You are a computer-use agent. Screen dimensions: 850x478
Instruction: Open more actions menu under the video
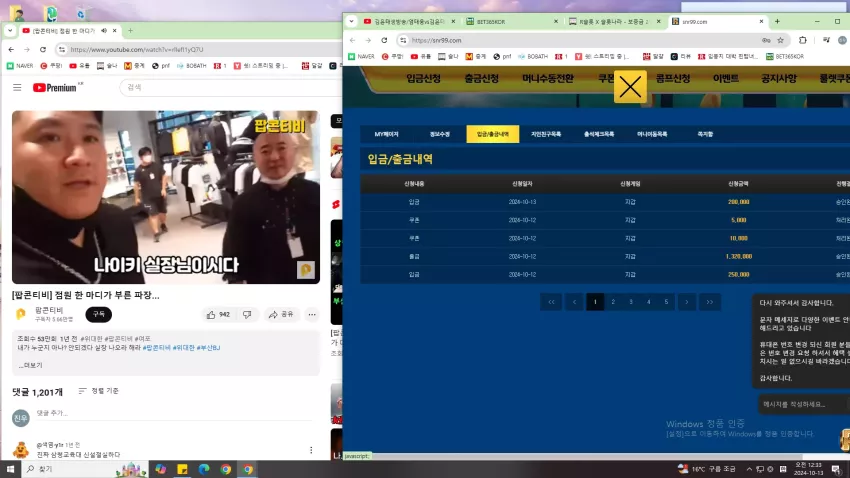pyautogui.click(x=312, y=314)
